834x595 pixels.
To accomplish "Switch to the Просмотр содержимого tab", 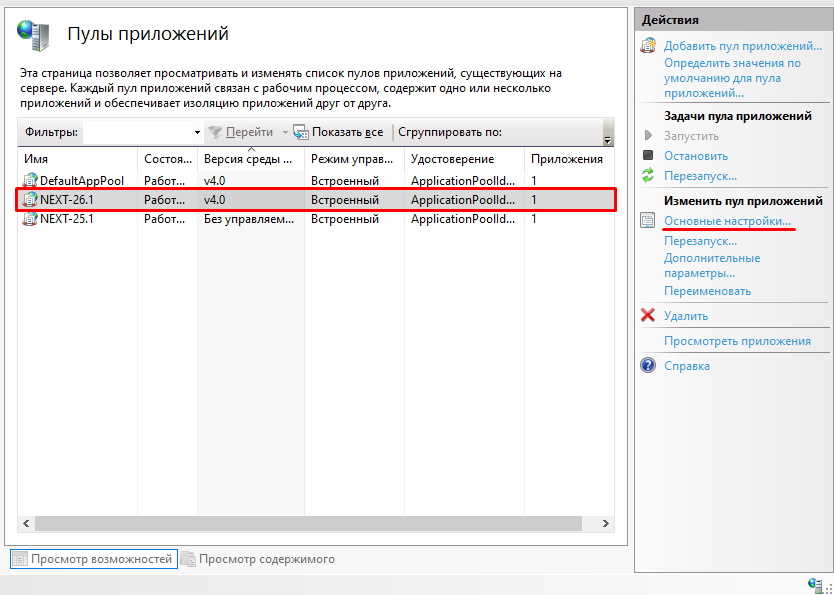I will click(x=254, y=558).
